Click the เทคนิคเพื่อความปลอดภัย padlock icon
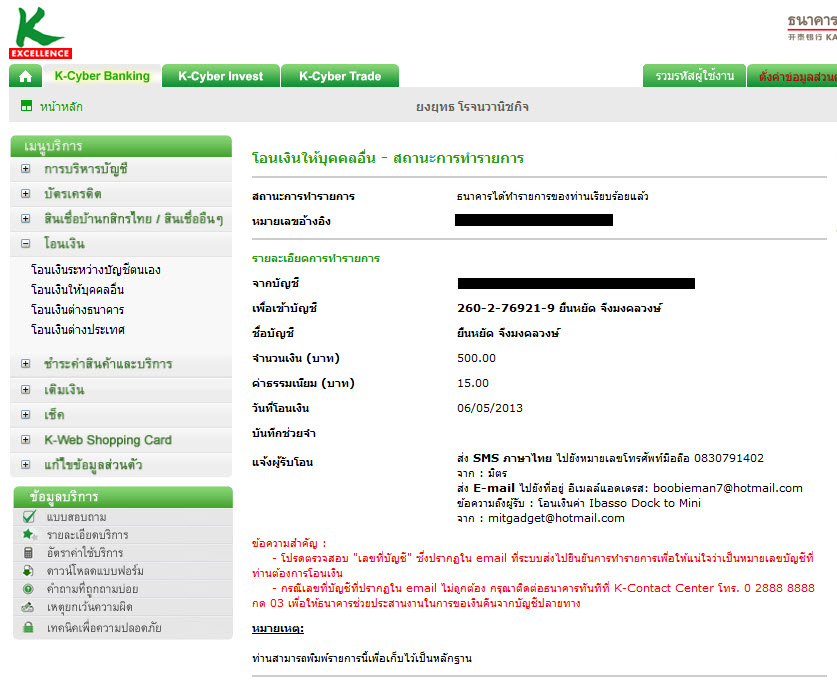Screen dimensions: 837x682 28,627
